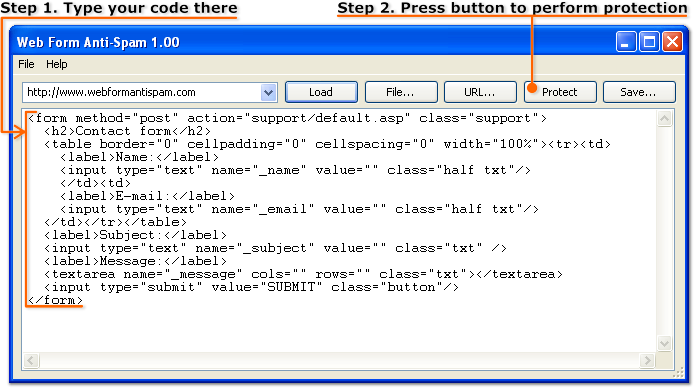694x388 pixels.
Task: Click the horizontal scrollbar left arrow
Action: point(31,361)
